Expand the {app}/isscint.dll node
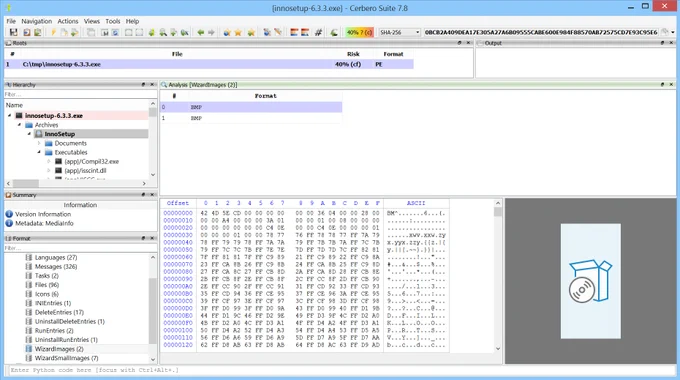The height and width of the screenshot is (380, 680). point(49,170)
